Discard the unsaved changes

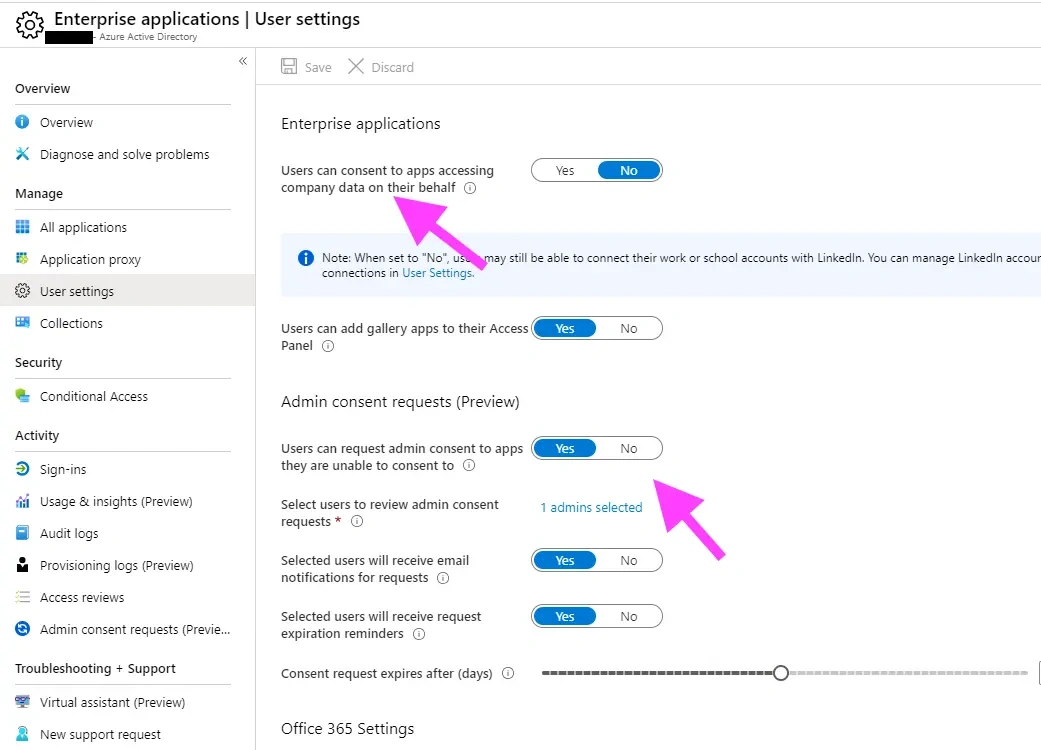pyautogui.click(x=381, y=67)
